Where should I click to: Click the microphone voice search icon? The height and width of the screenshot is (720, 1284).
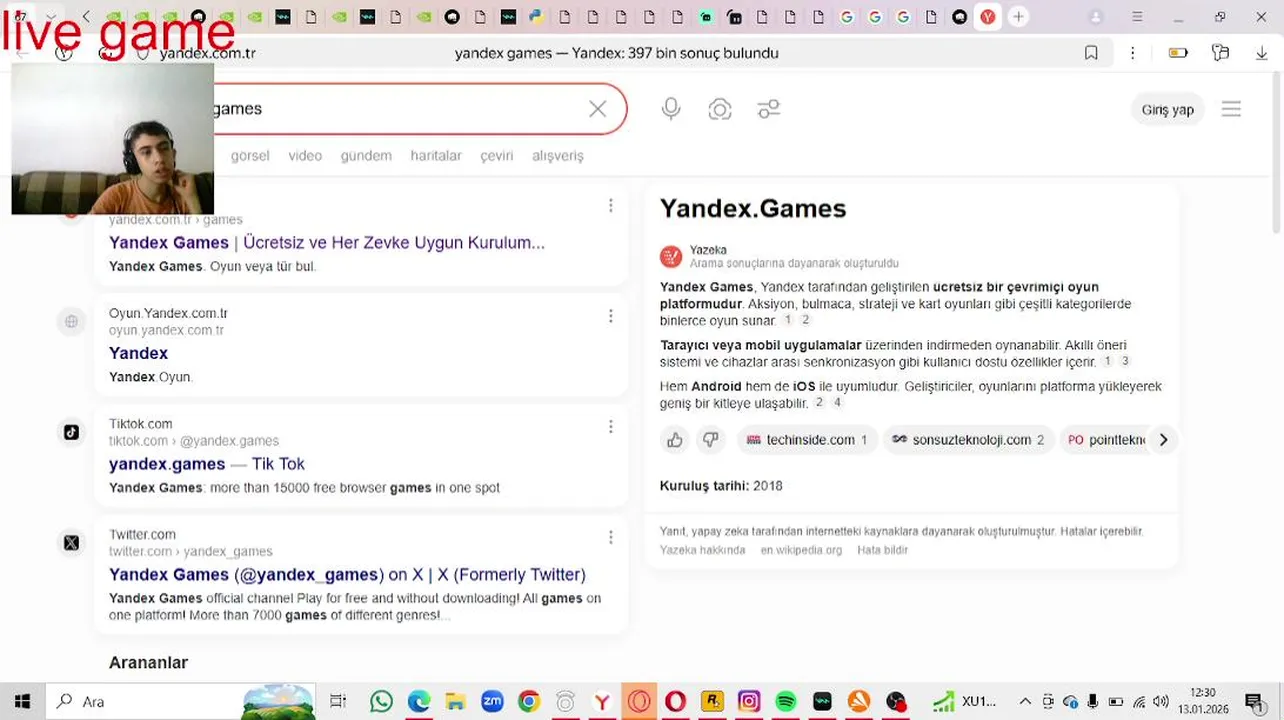671,109
